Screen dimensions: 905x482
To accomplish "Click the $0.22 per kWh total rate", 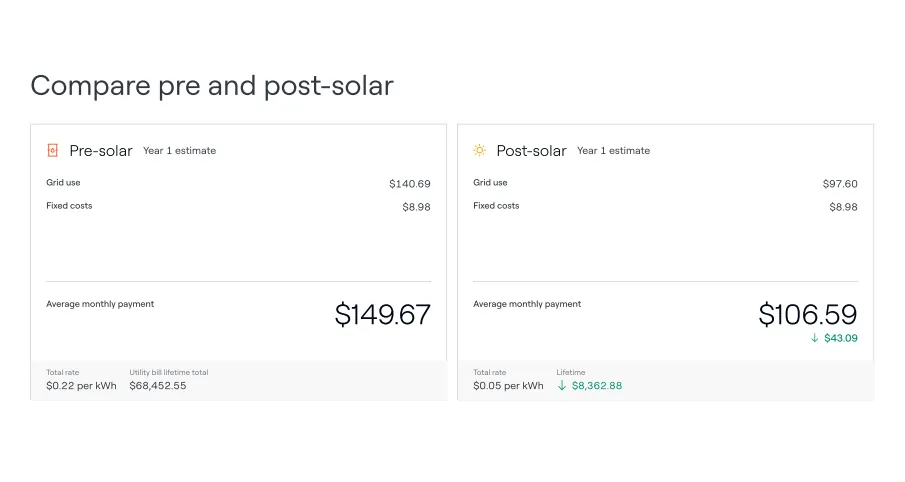I will click(81, 385).
